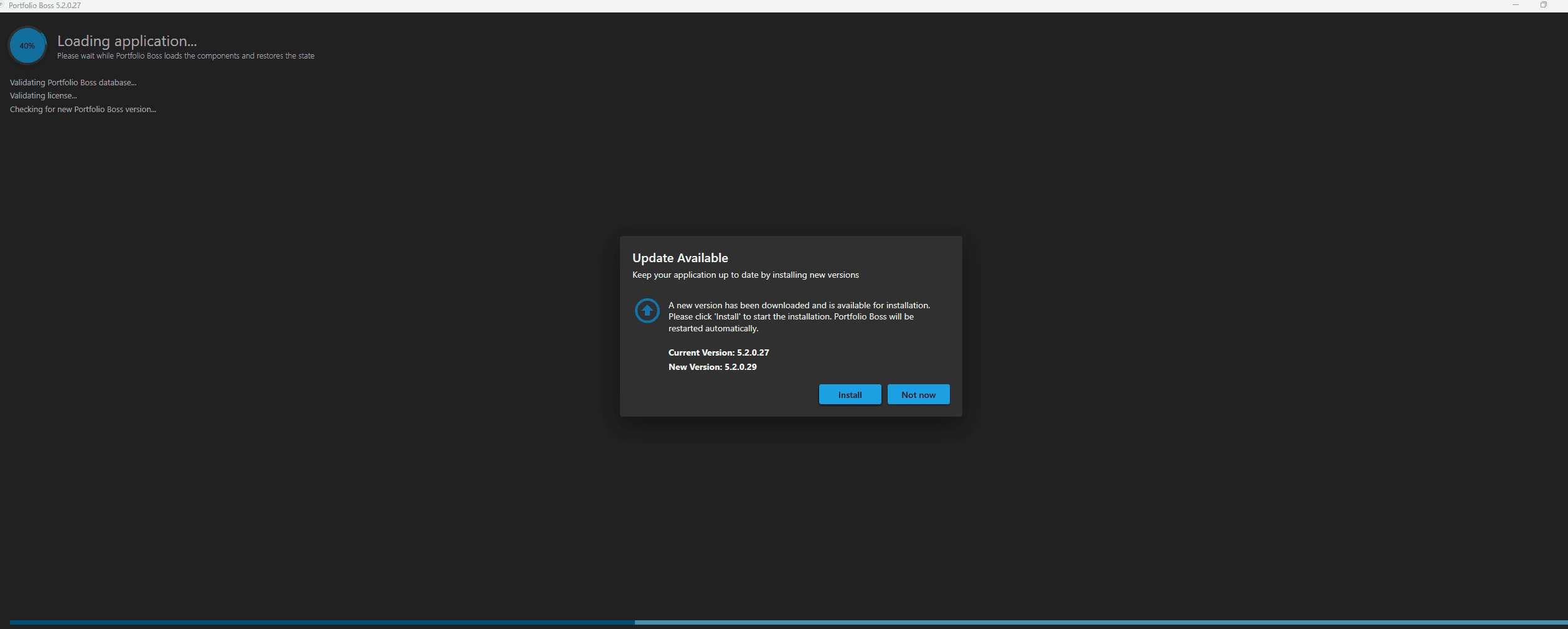Click the Install button
The width and height of the screenshot is (1568, 629).
(850, 395)
